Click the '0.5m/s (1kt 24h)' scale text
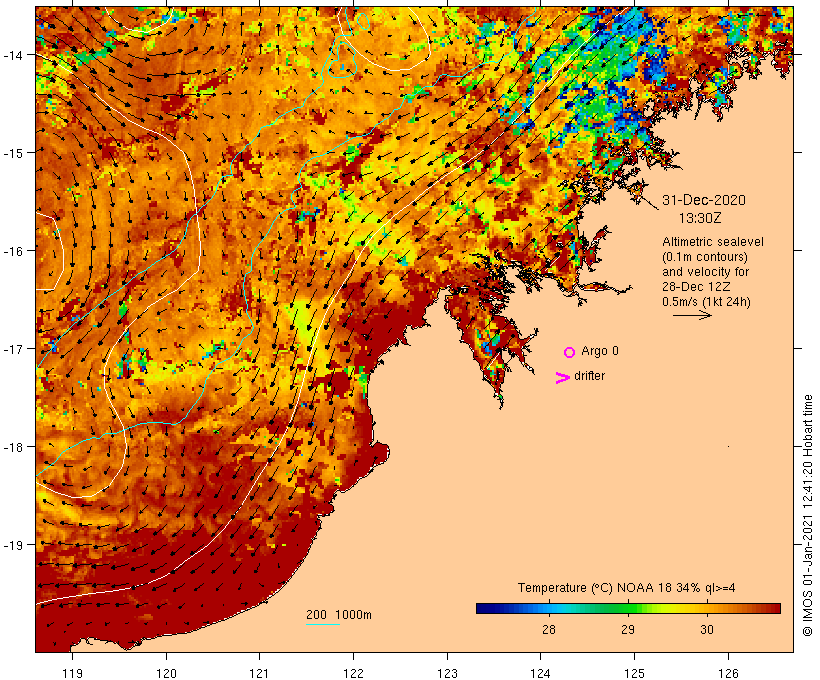 click(706, 302)
